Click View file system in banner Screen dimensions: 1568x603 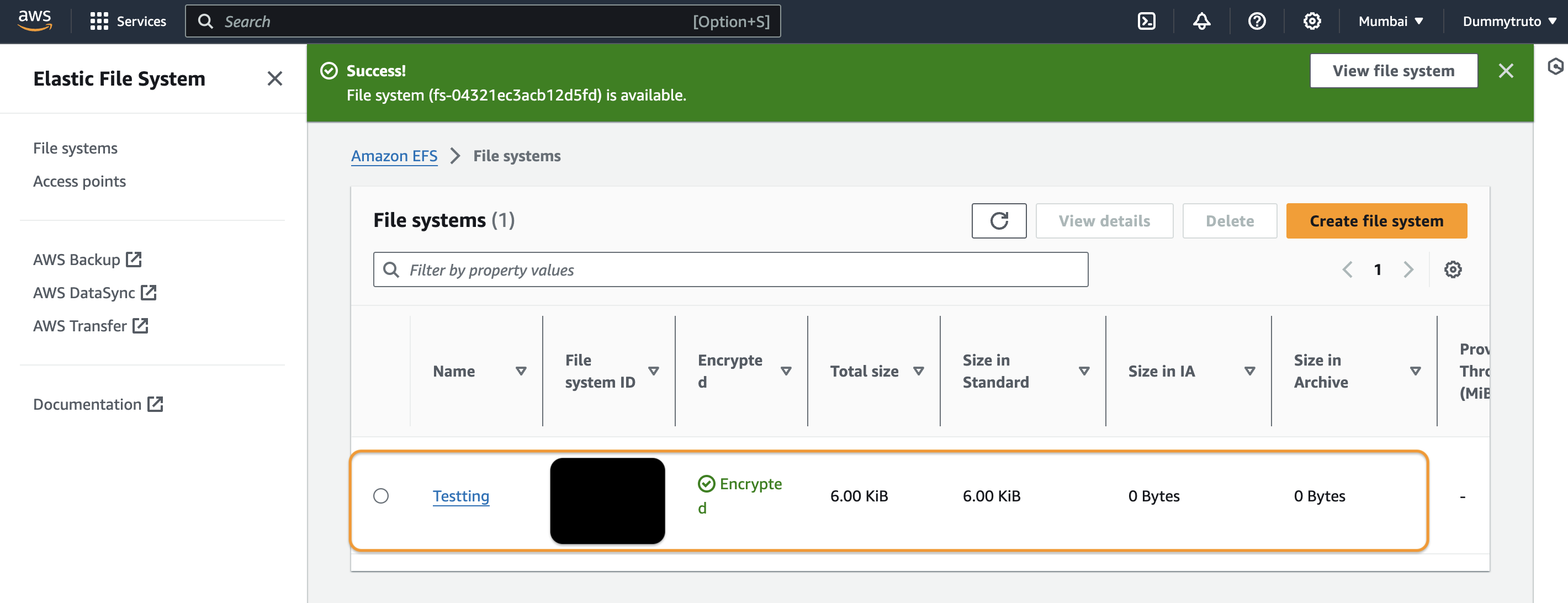click(1392, 71)
